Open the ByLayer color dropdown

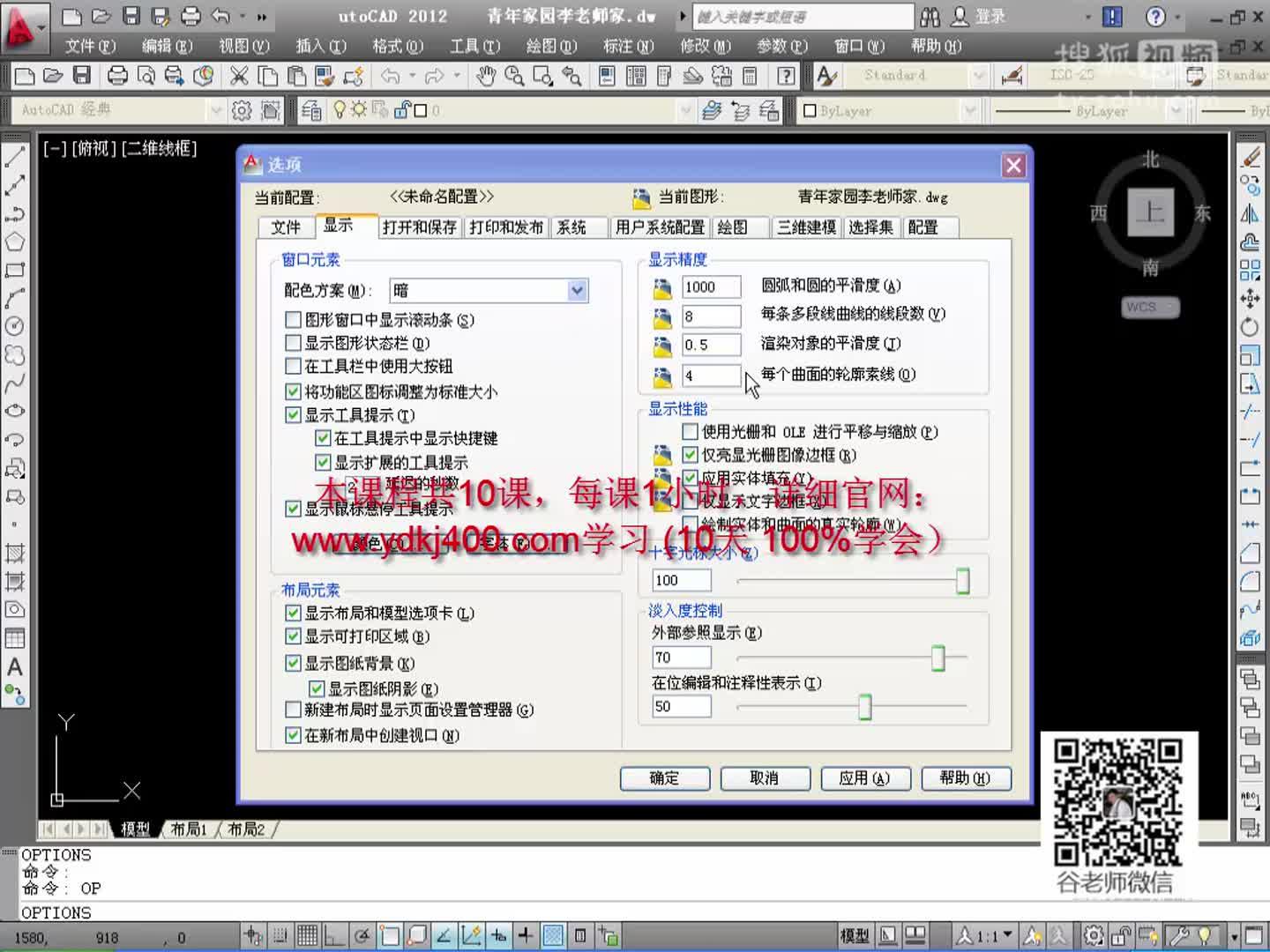point(970,111)
